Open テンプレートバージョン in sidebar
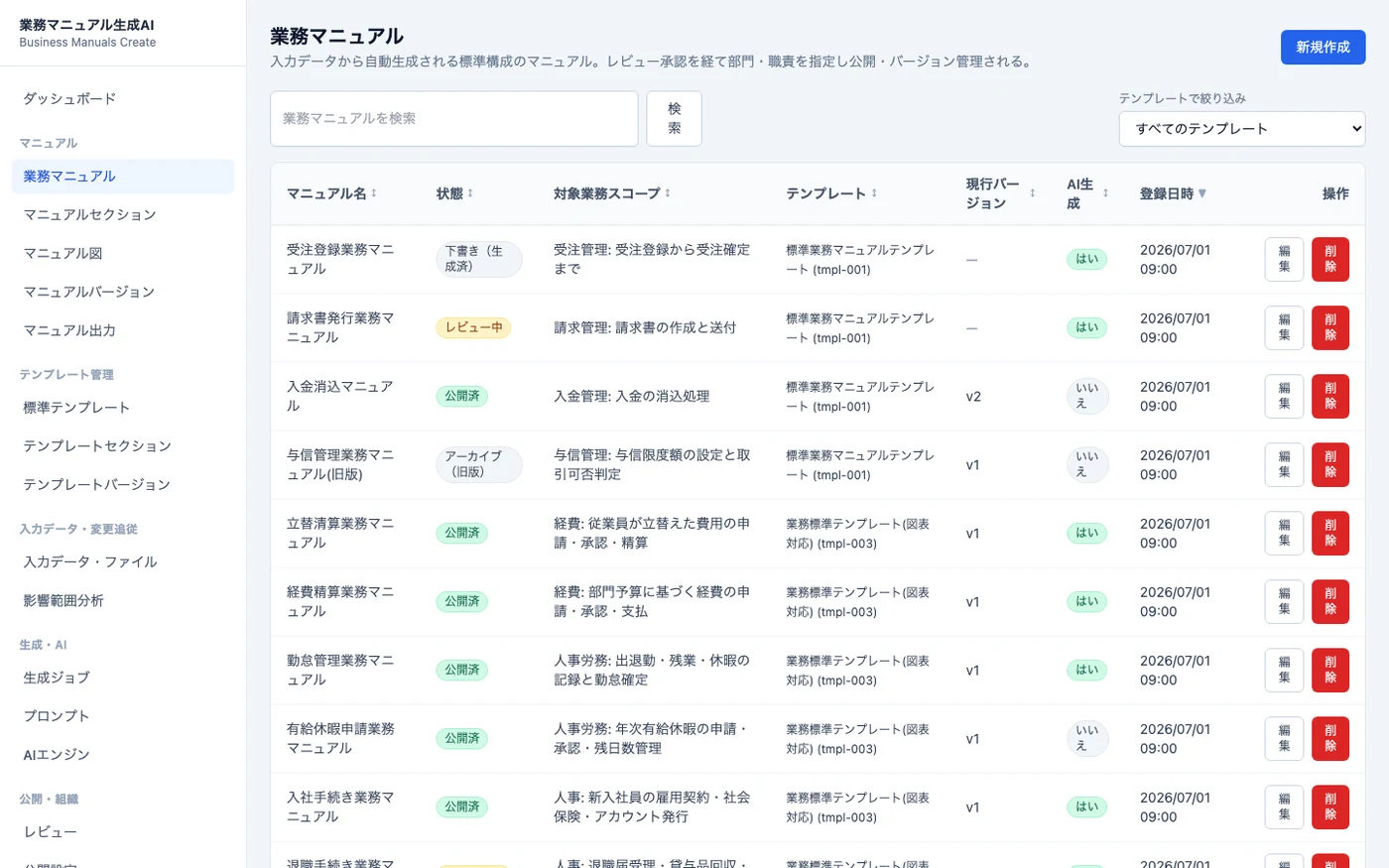 pos(123,485)
